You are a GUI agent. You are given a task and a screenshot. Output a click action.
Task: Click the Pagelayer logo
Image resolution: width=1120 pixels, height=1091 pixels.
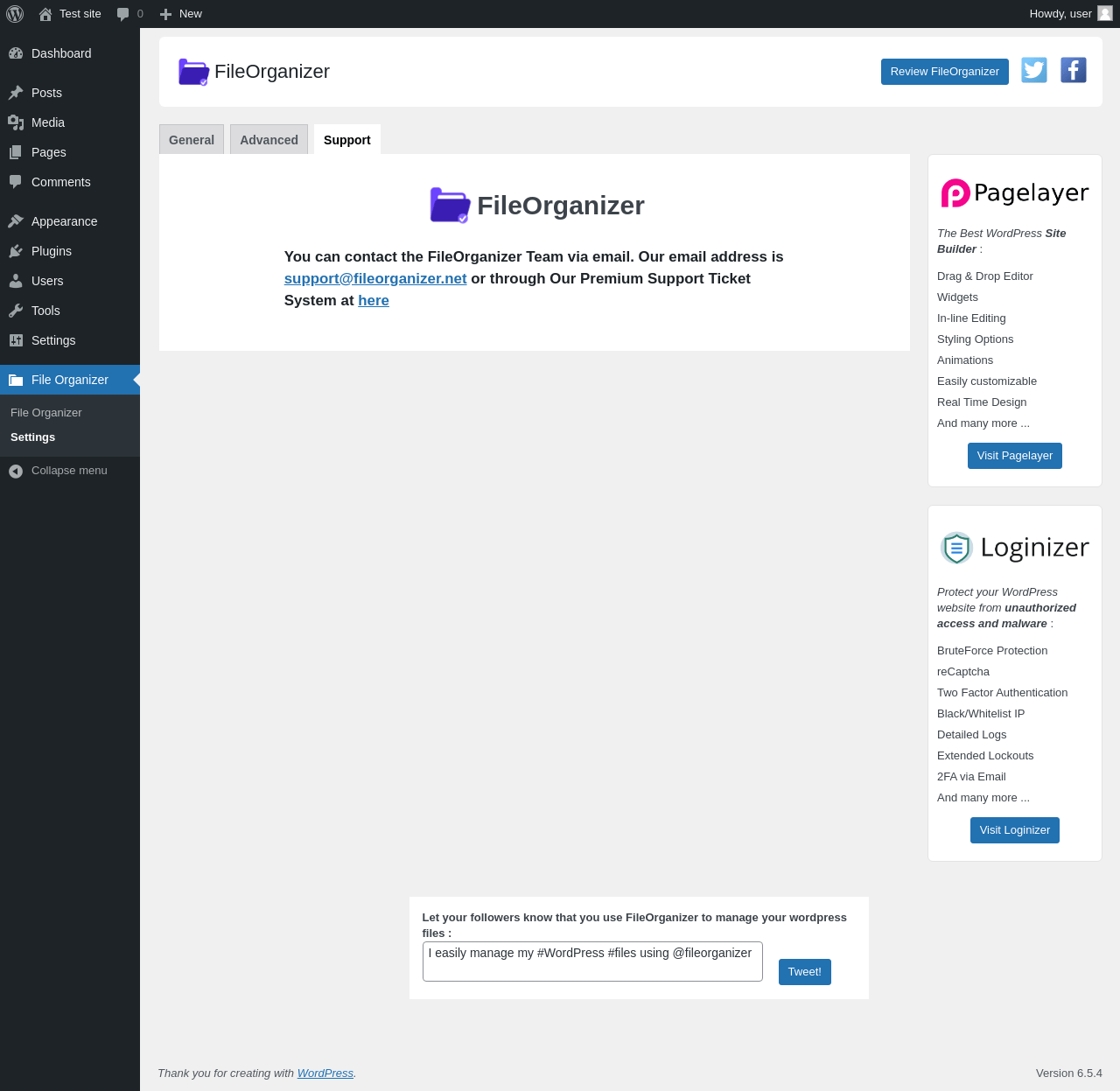coord(1015,192)
